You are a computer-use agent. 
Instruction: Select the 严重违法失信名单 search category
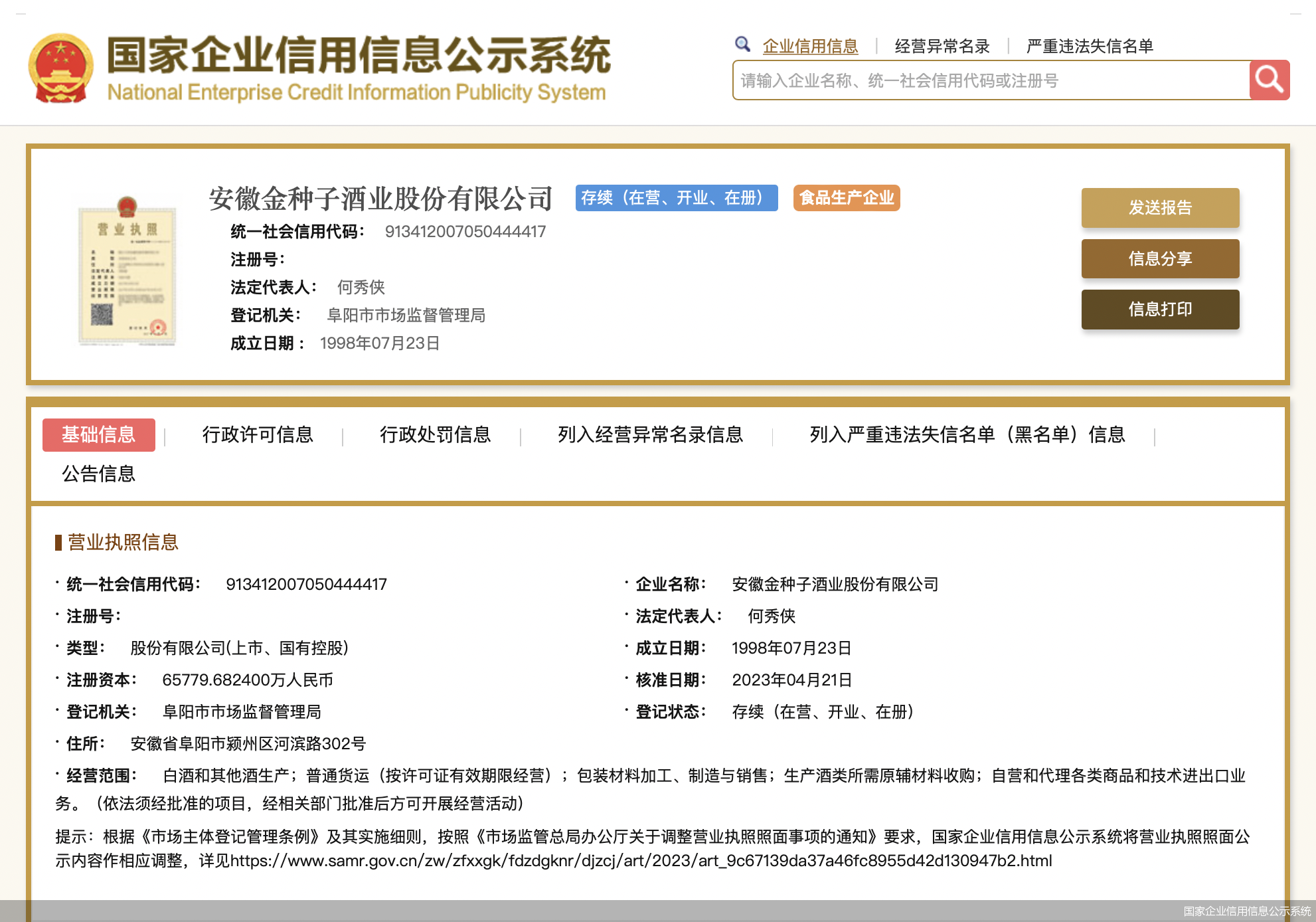coord(1089,46)
